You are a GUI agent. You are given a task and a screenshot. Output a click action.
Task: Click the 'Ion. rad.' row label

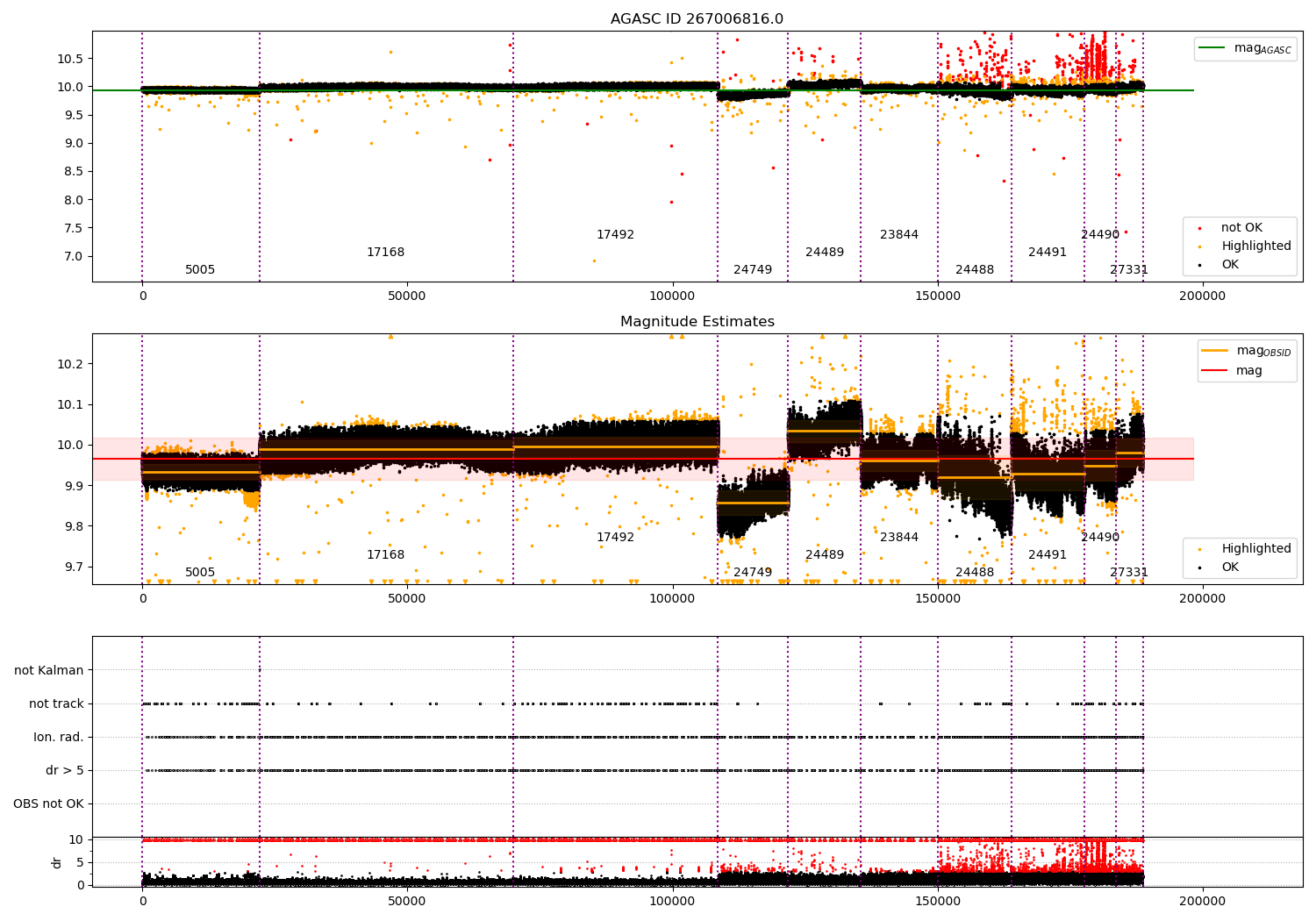click(x=59, y=737)
